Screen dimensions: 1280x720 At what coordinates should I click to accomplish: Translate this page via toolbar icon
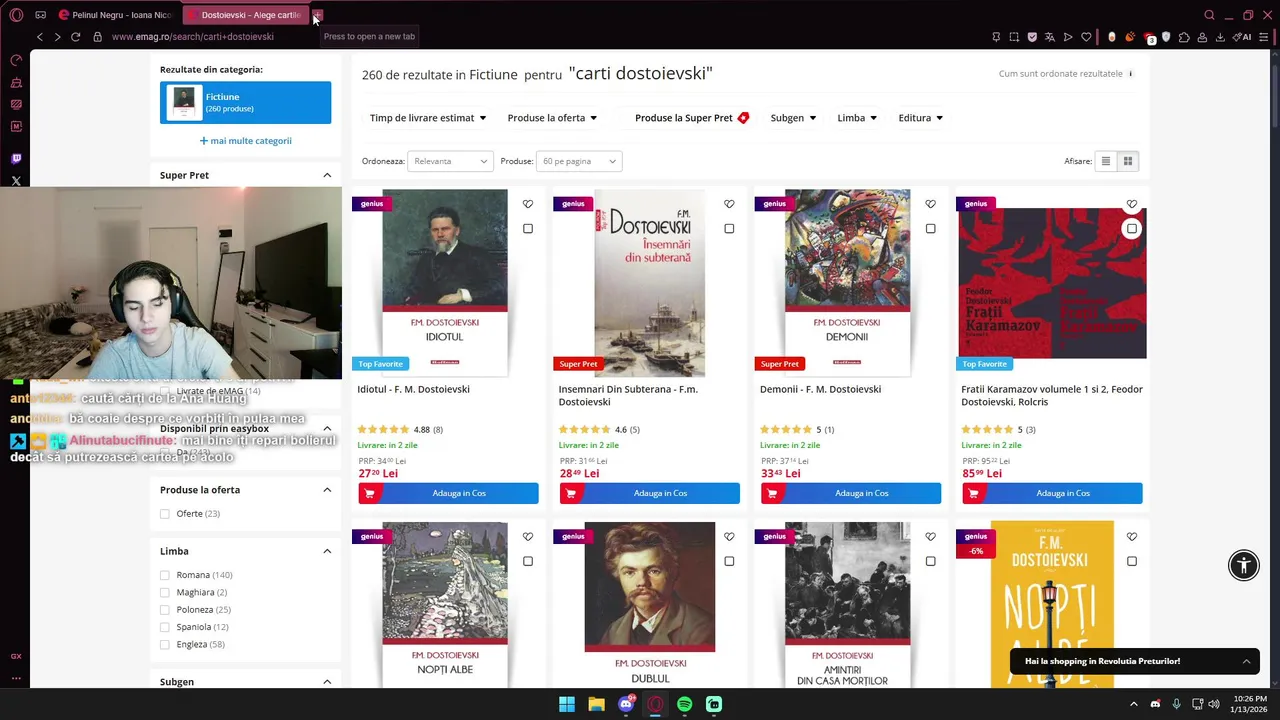coord(1050,37)
